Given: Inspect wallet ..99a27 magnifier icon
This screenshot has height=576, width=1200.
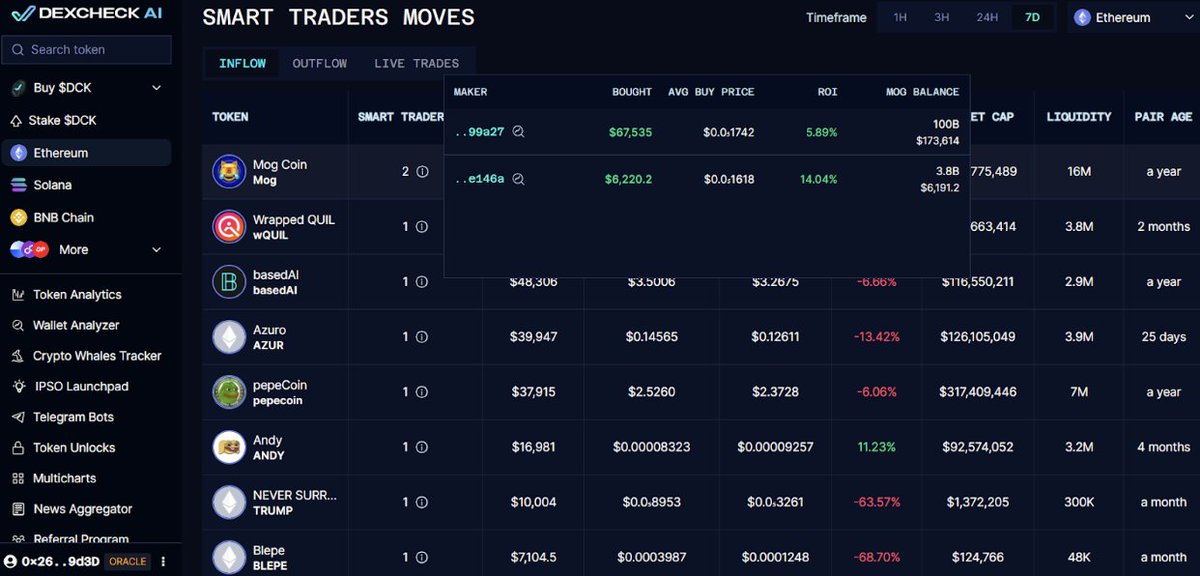Looking at the screenshot, I should coord(518,132).
